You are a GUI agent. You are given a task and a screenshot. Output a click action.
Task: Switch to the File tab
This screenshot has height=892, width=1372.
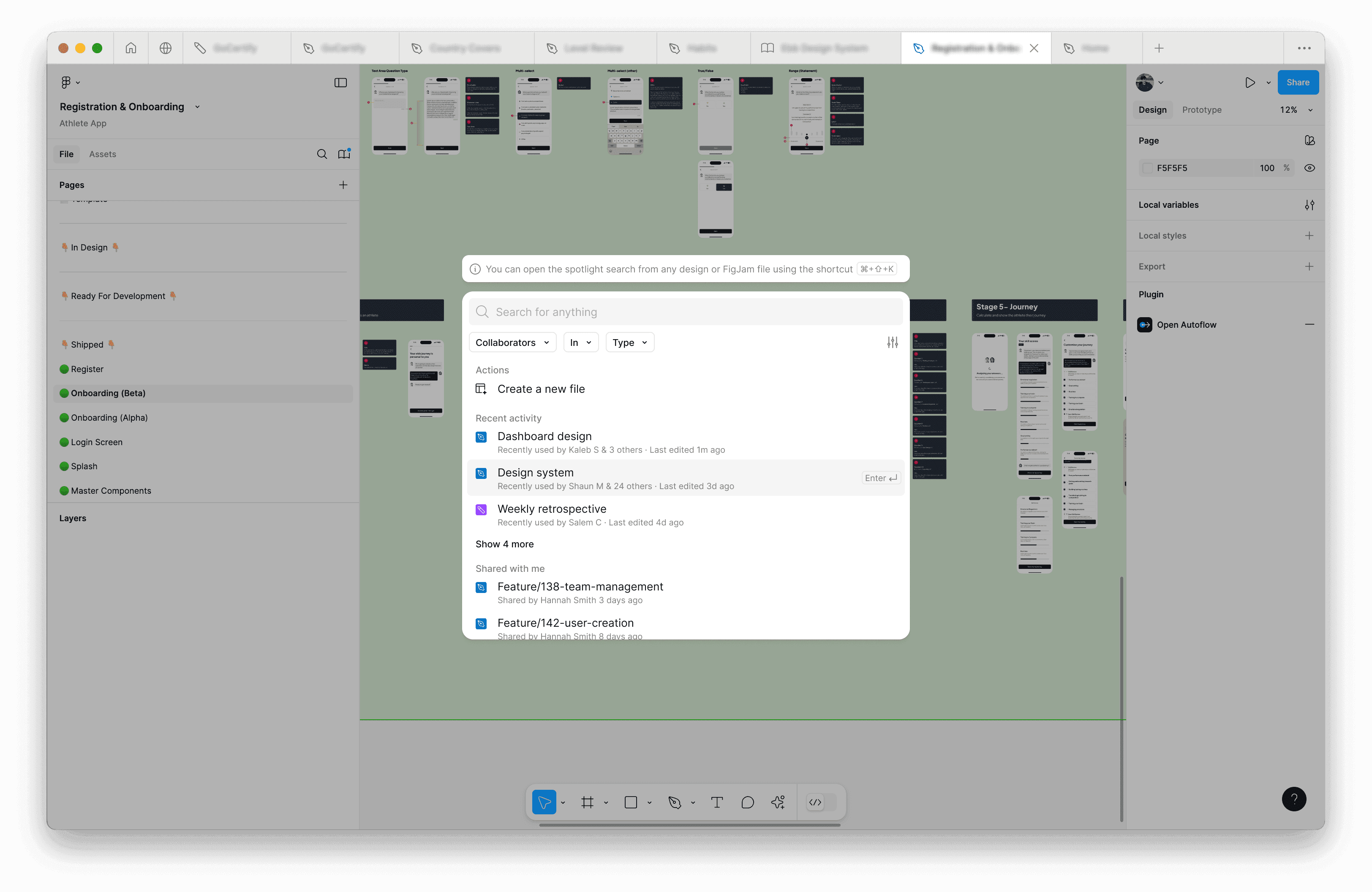coord(66,154)
